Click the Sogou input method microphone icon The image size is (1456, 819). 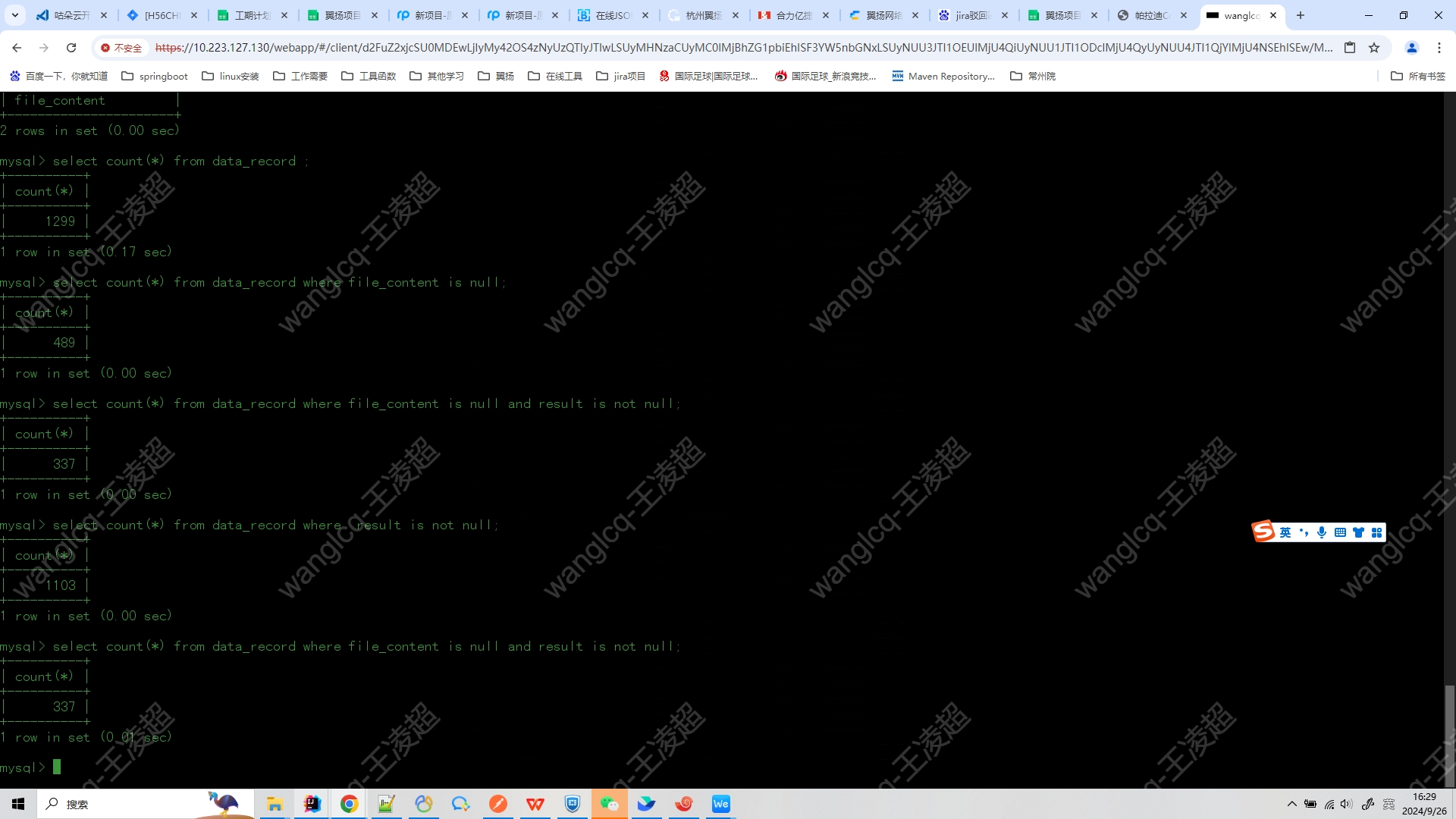[x=1322, y=532]
